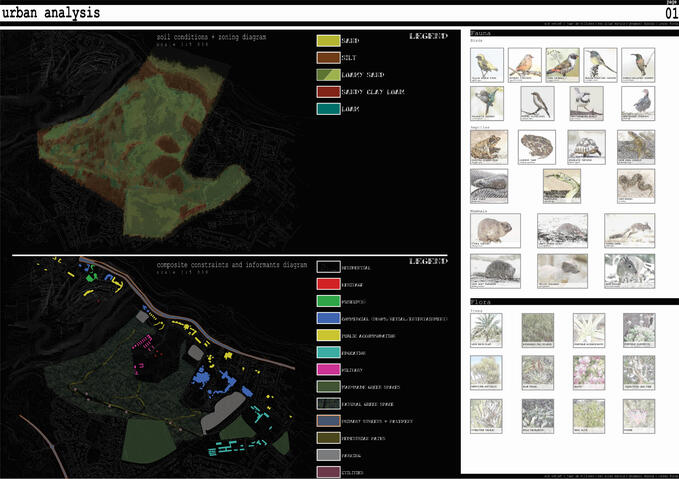Click the Mammals subsection label
This screenshot has height=479, width=679.
pyautogui.click(x=482, y=211)
